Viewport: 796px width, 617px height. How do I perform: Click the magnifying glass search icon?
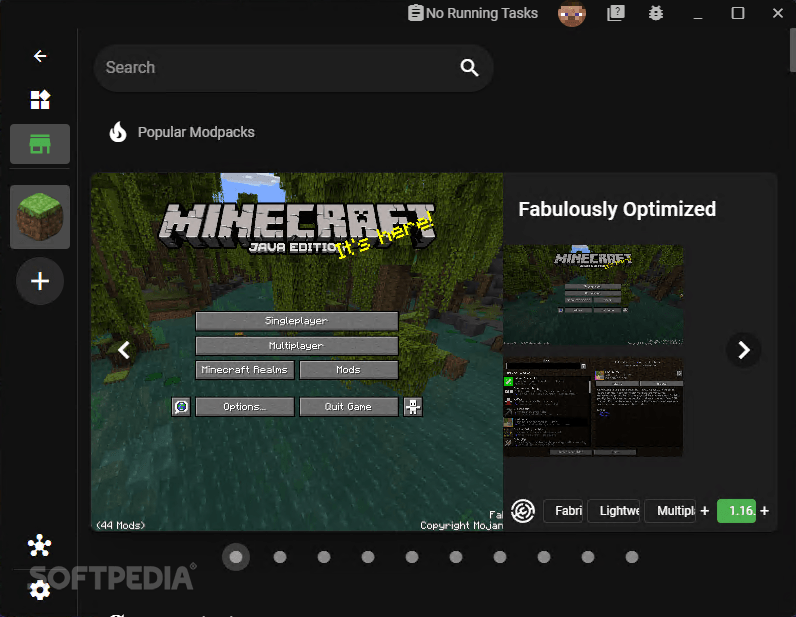click(469, 68)
